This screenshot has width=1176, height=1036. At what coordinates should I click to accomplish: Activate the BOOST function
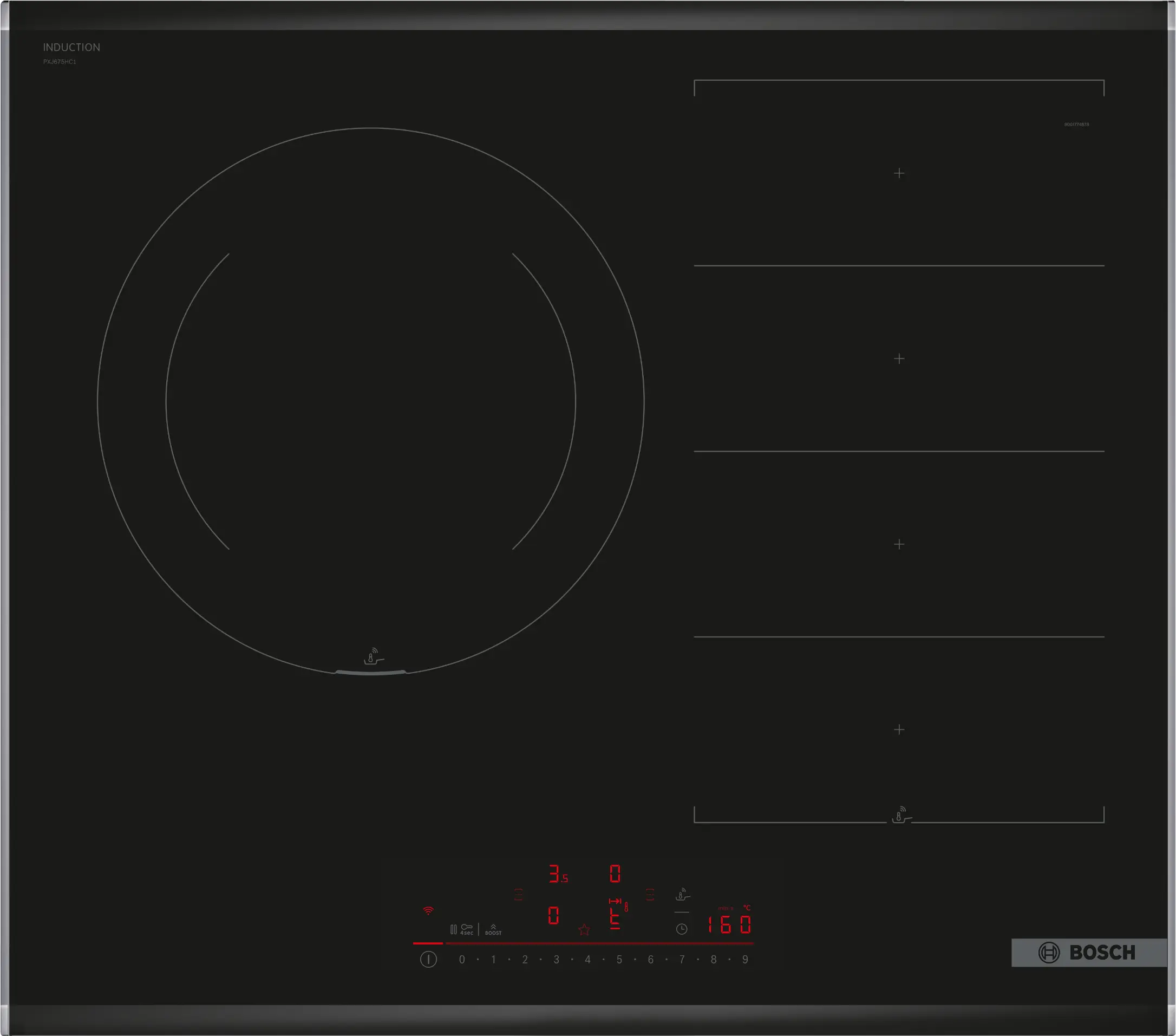click(493, 929)
